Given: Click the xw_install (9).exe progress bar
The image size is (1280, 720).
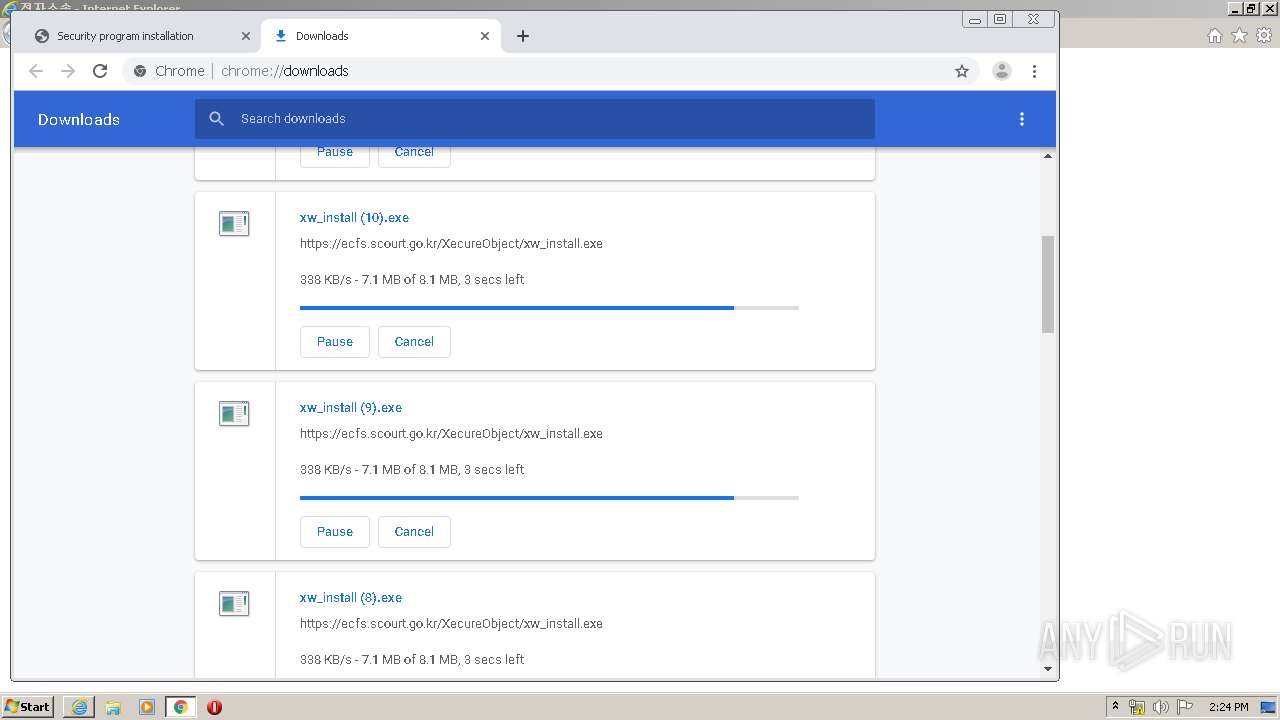Looking at the screenshot, I should click(549, 498).
